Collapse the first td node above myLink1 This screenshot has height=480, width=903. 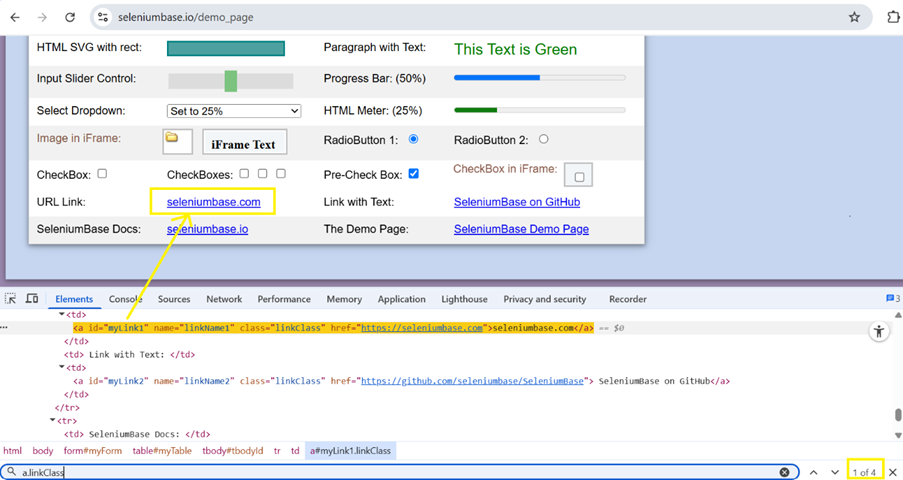coord(62,315)
